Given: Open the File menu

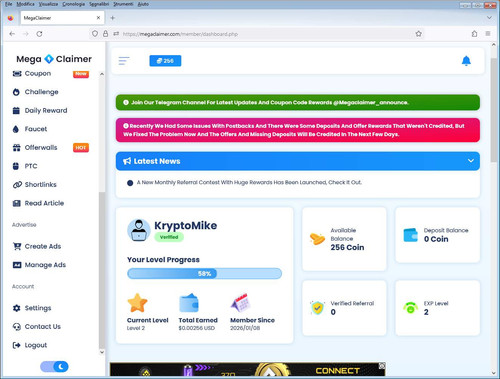Looking at the screenshot, I should [8, 4].
